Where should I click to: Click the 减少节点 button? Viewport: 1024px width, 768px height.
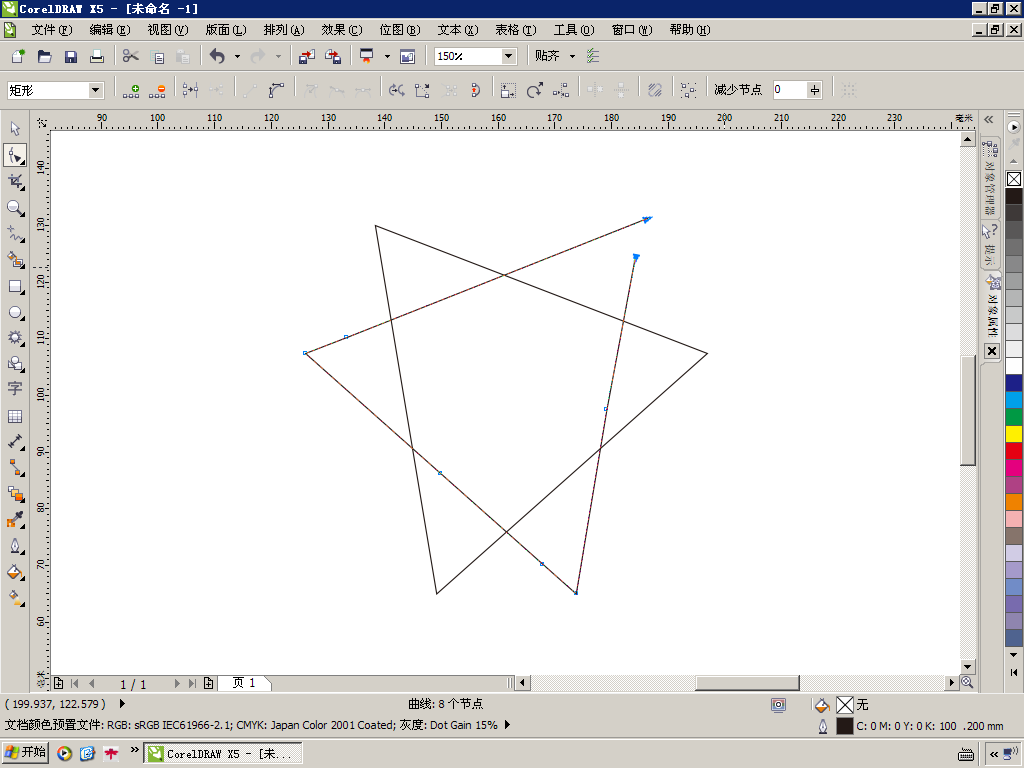738,90
